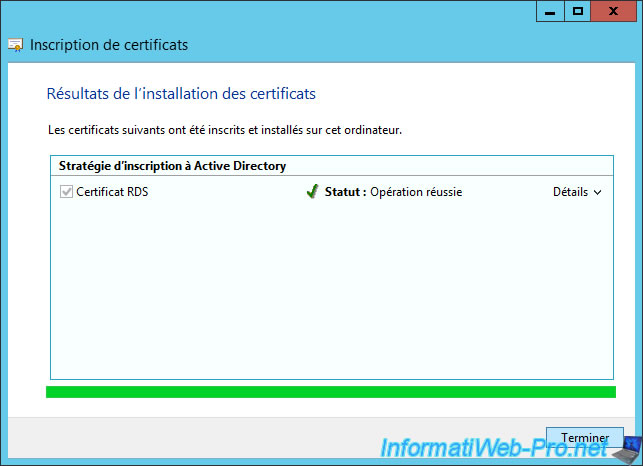Click 'Stratégie d'inscription à Active Directory' header
The height and width of the screenshot is (466, 643).
172,166
